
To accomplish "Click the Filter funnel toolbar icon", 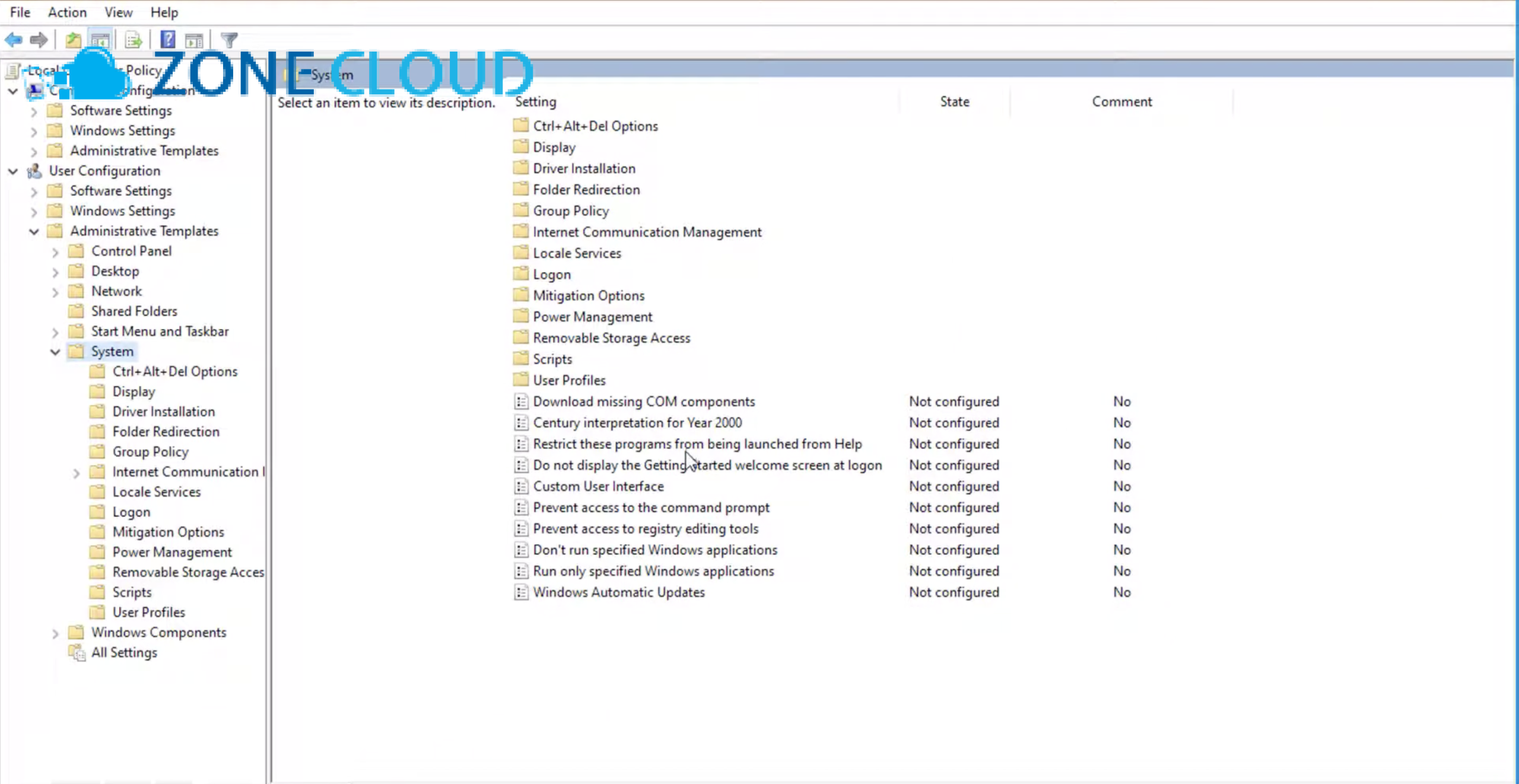I will [x=229, y=40].
